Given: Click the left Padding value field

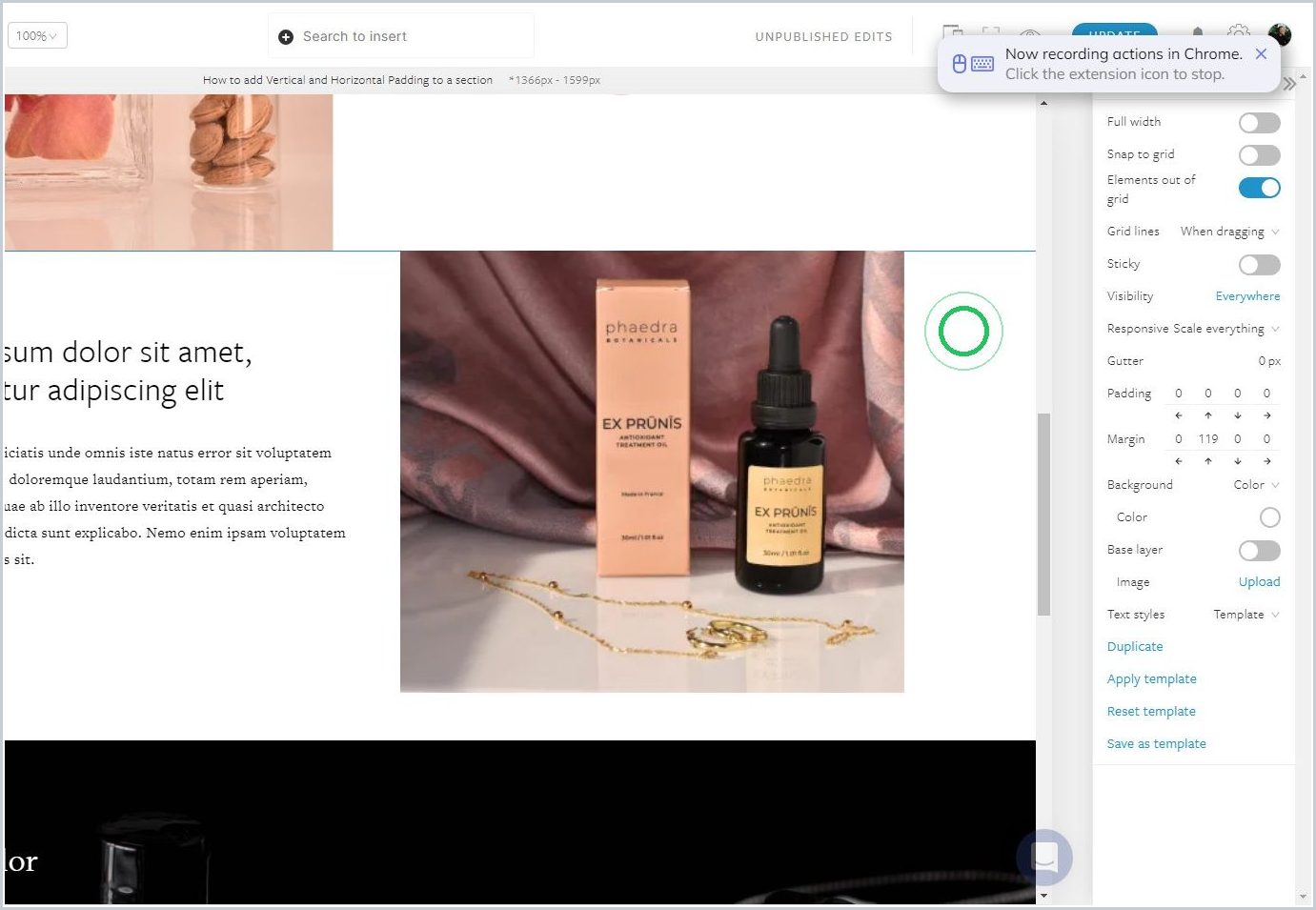Looking at the screenshot, I should [1179, 394].
